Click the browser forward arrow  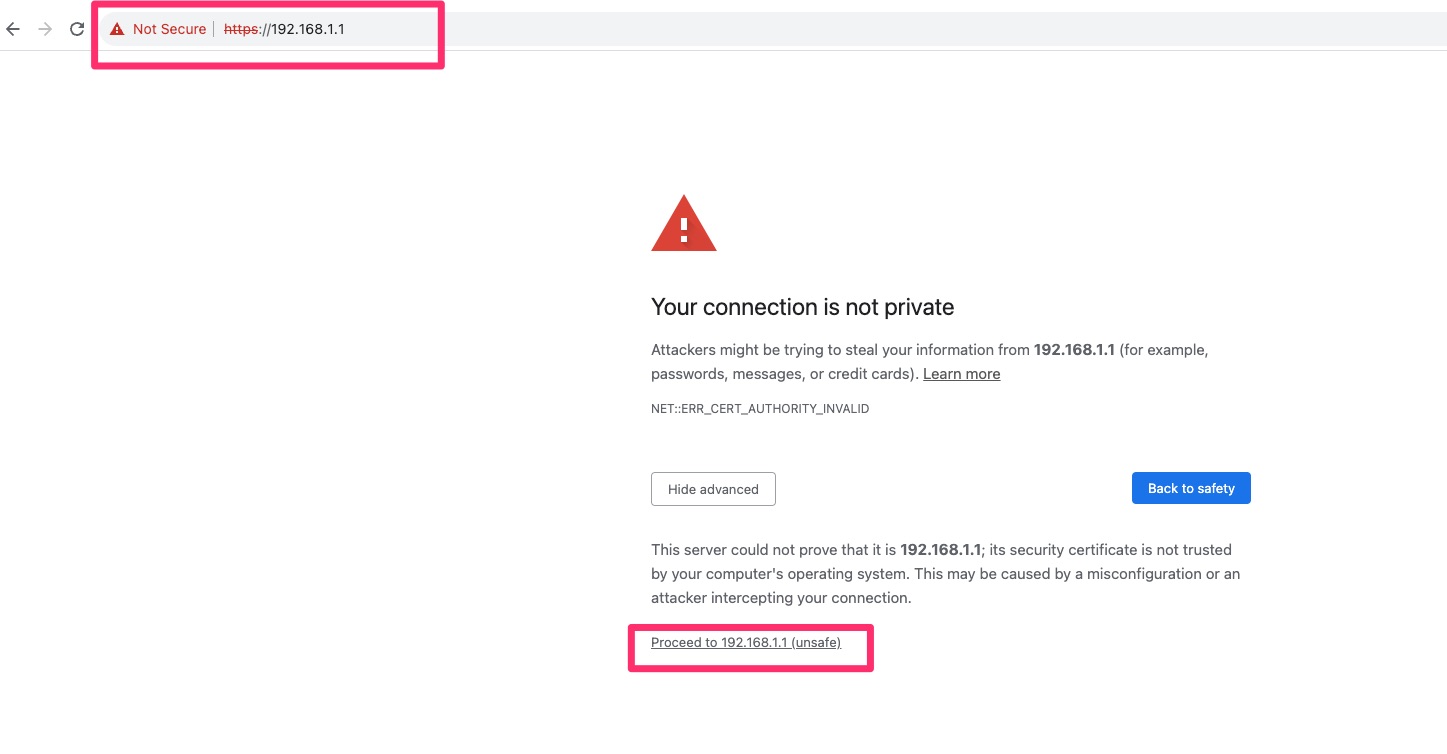(x=44, y=29)
